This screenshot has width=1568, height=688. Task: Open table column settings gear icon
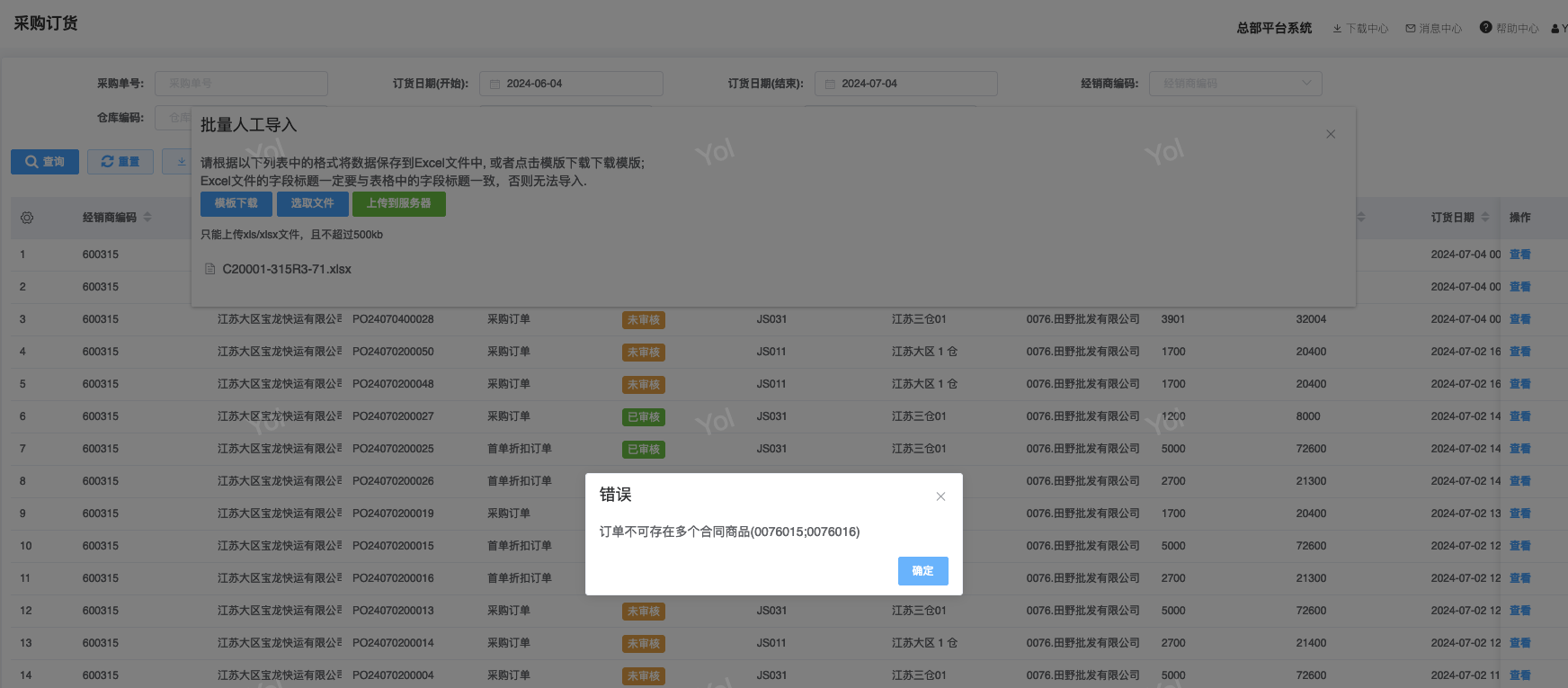coord(27,218)
